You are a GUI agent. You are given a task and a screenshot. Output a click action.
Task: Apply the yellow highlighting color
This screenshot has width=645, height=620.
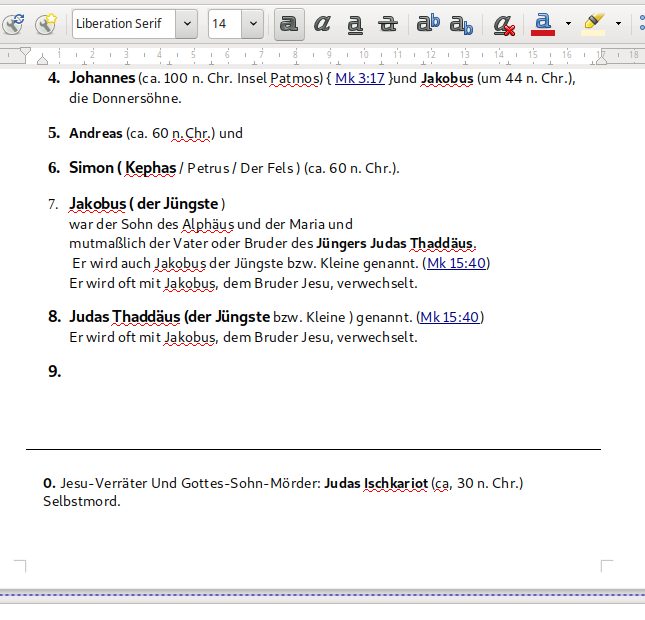coord(594,24)
